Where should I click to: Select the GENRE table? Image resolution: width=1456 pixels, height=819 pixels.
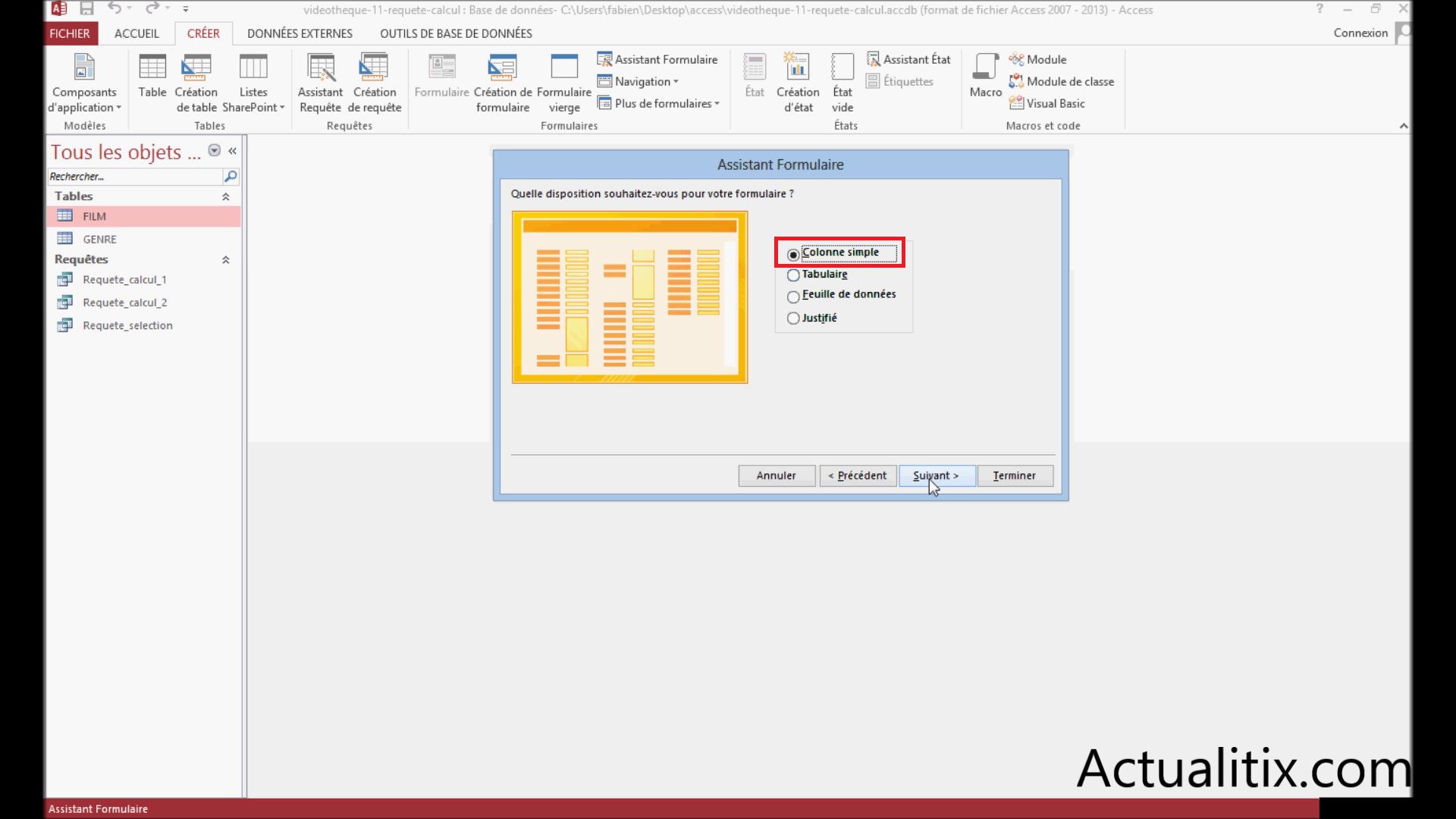pos(144,239)
